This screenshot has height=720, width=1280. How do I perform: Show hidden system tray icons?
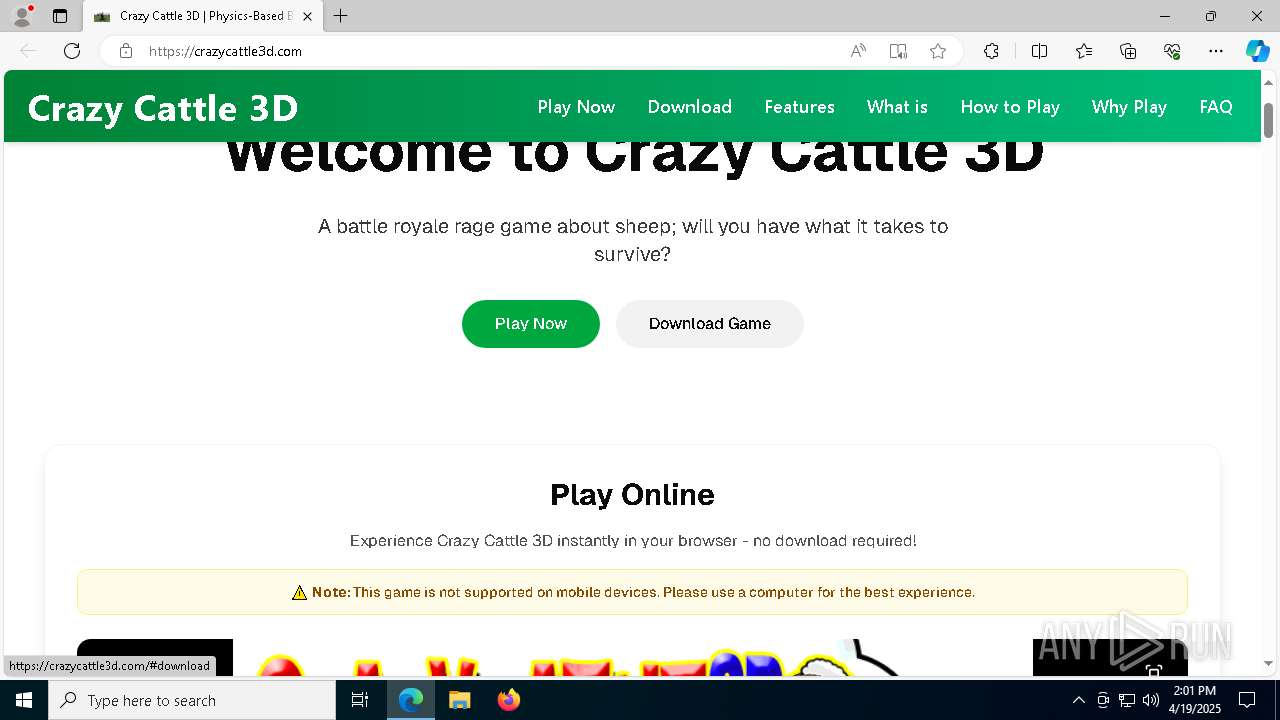[1078, 700]
